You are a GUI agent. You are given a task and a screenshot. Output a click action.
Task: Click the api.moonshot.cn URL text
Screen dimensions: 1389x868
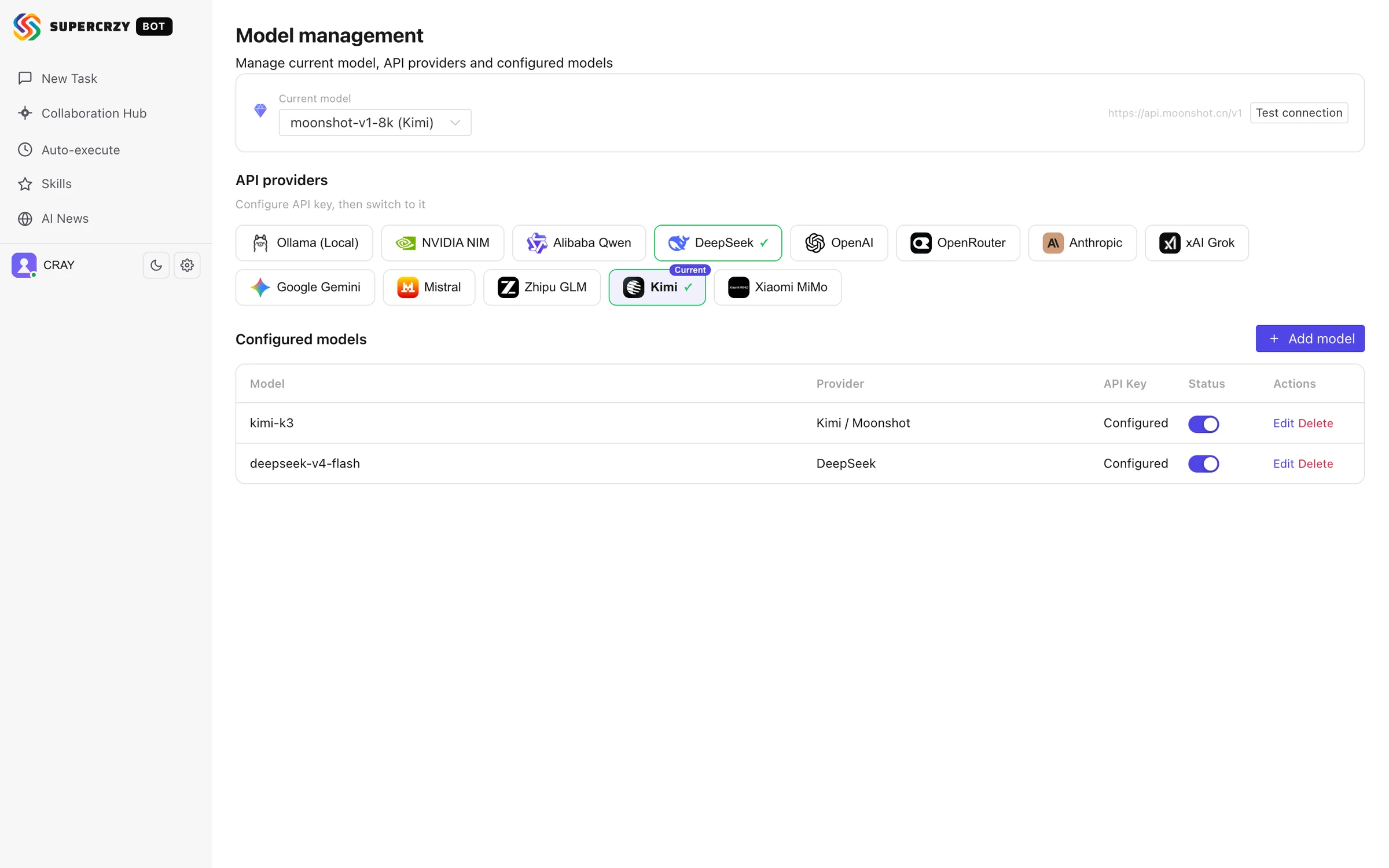[1175, 113]
